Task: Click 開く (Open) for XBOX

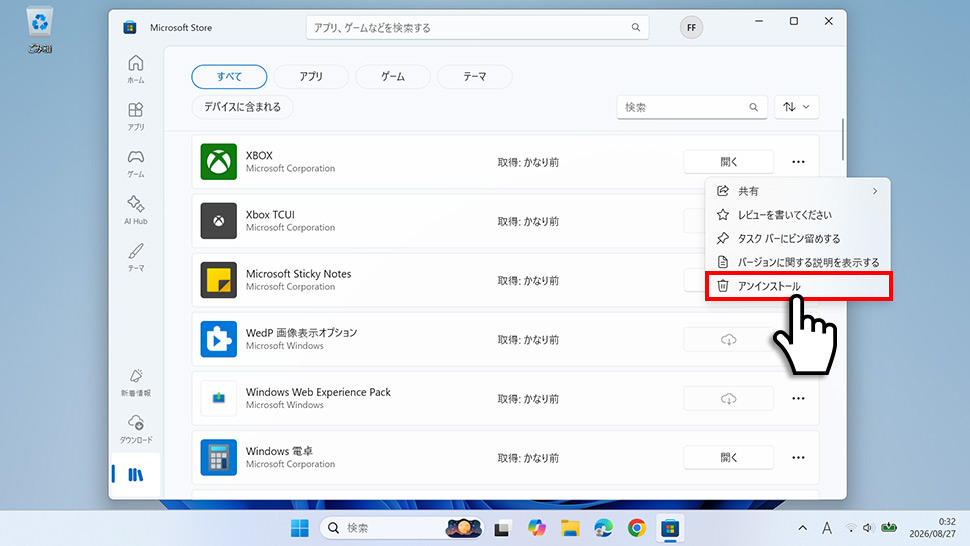Action: [x=728, y=162]
